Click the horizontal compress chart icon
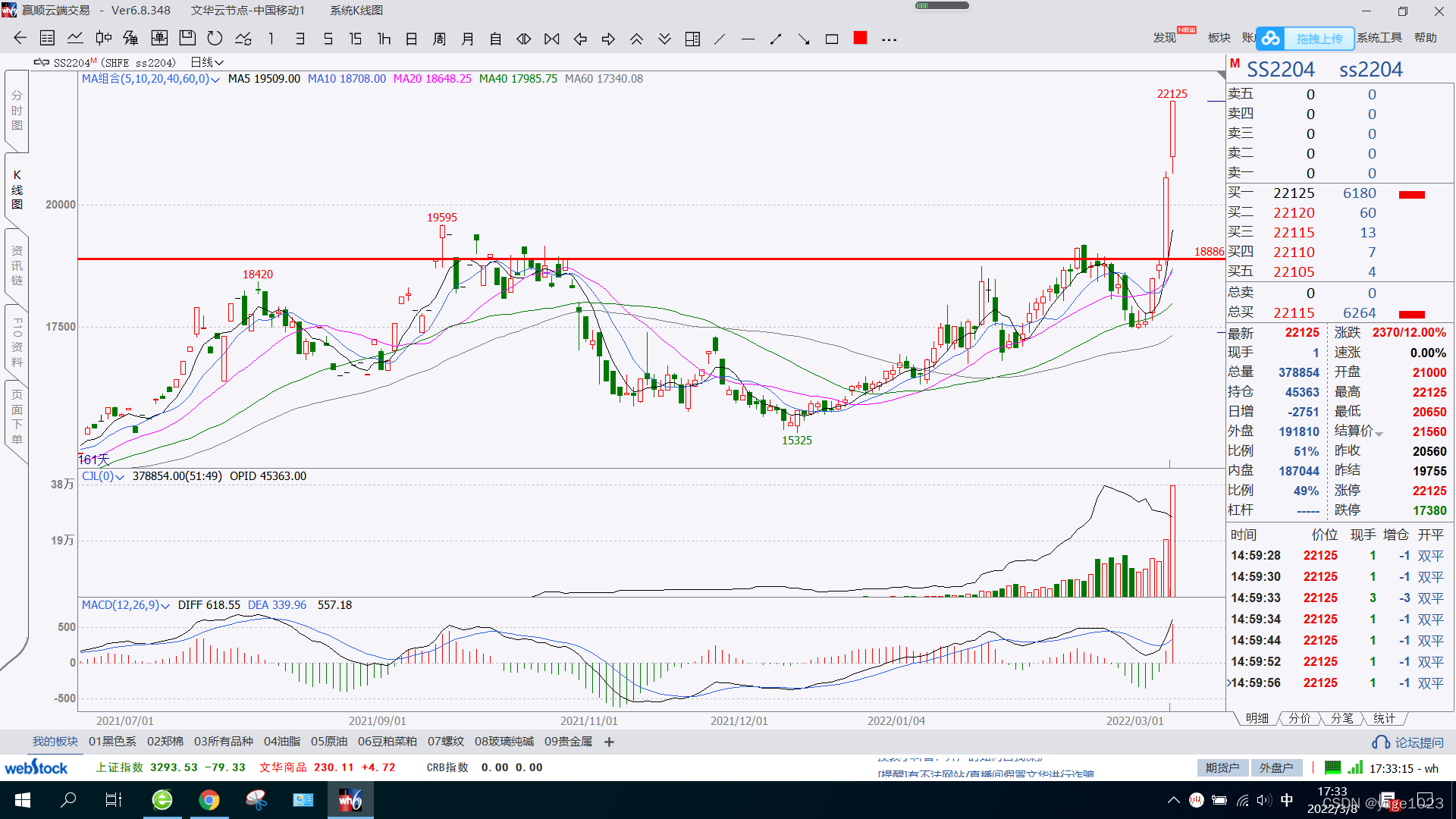Screen dimensions: 1456x819 (552, 39)
